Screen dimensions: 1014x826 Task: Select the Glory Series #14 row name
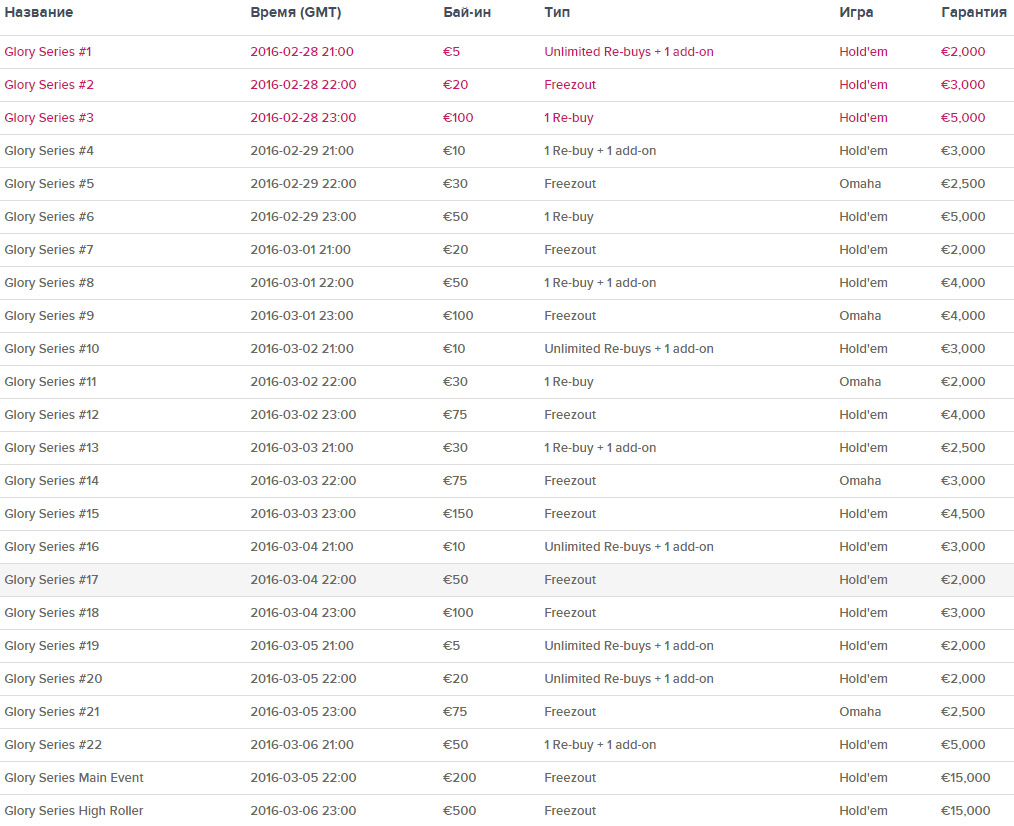[x=52, y=481]
